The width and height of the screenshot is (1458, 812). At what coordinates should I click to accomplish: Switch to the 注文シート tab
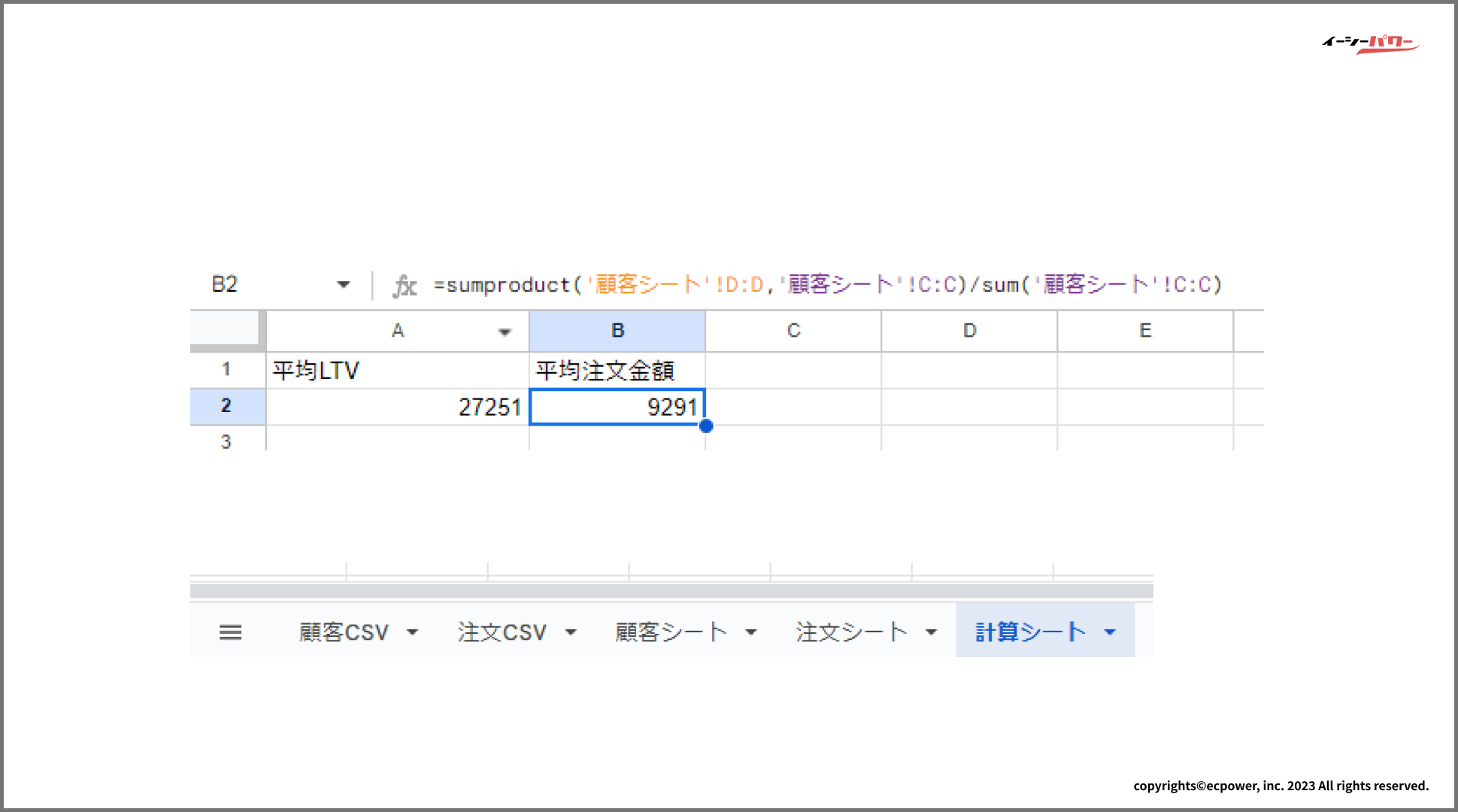pos(851,632)
